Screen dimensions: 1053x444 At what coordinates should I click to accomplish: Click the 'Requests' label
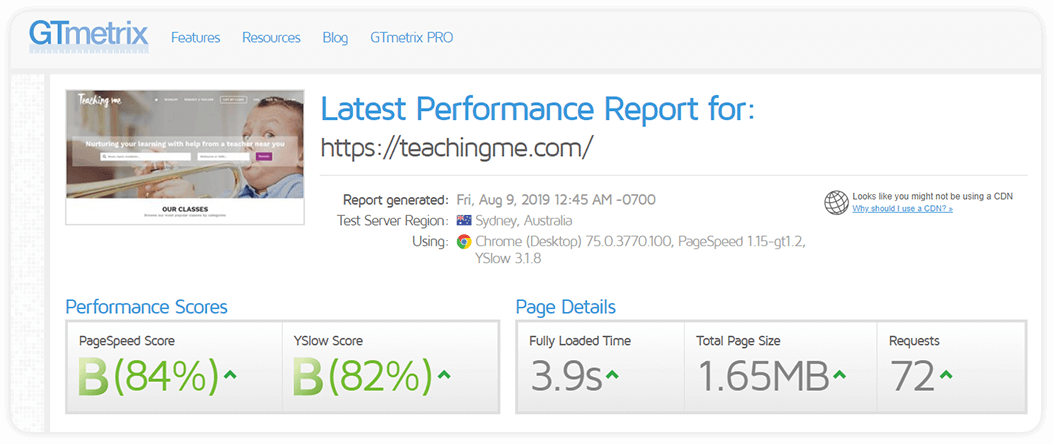[914, 341]
